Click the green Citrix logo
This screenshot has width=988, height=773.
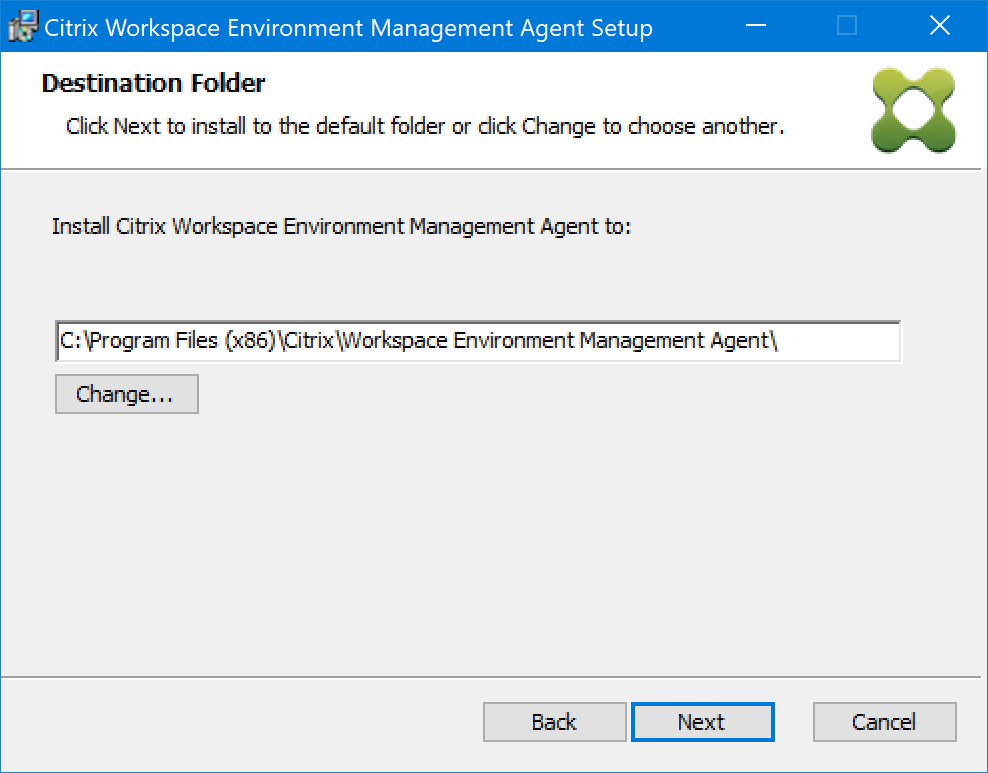click(913, 110)
